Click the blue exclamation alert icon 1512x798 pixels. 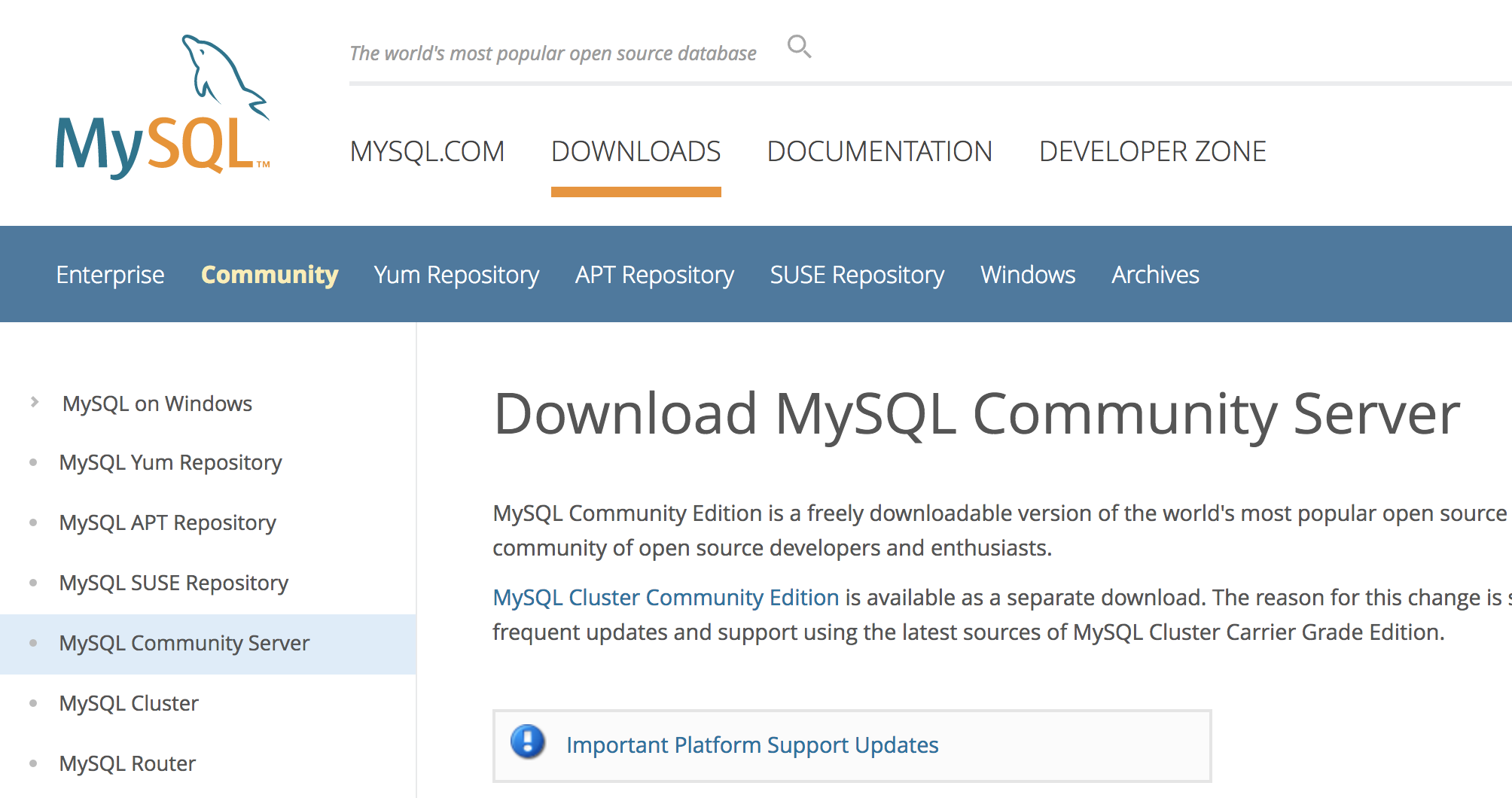528,742
